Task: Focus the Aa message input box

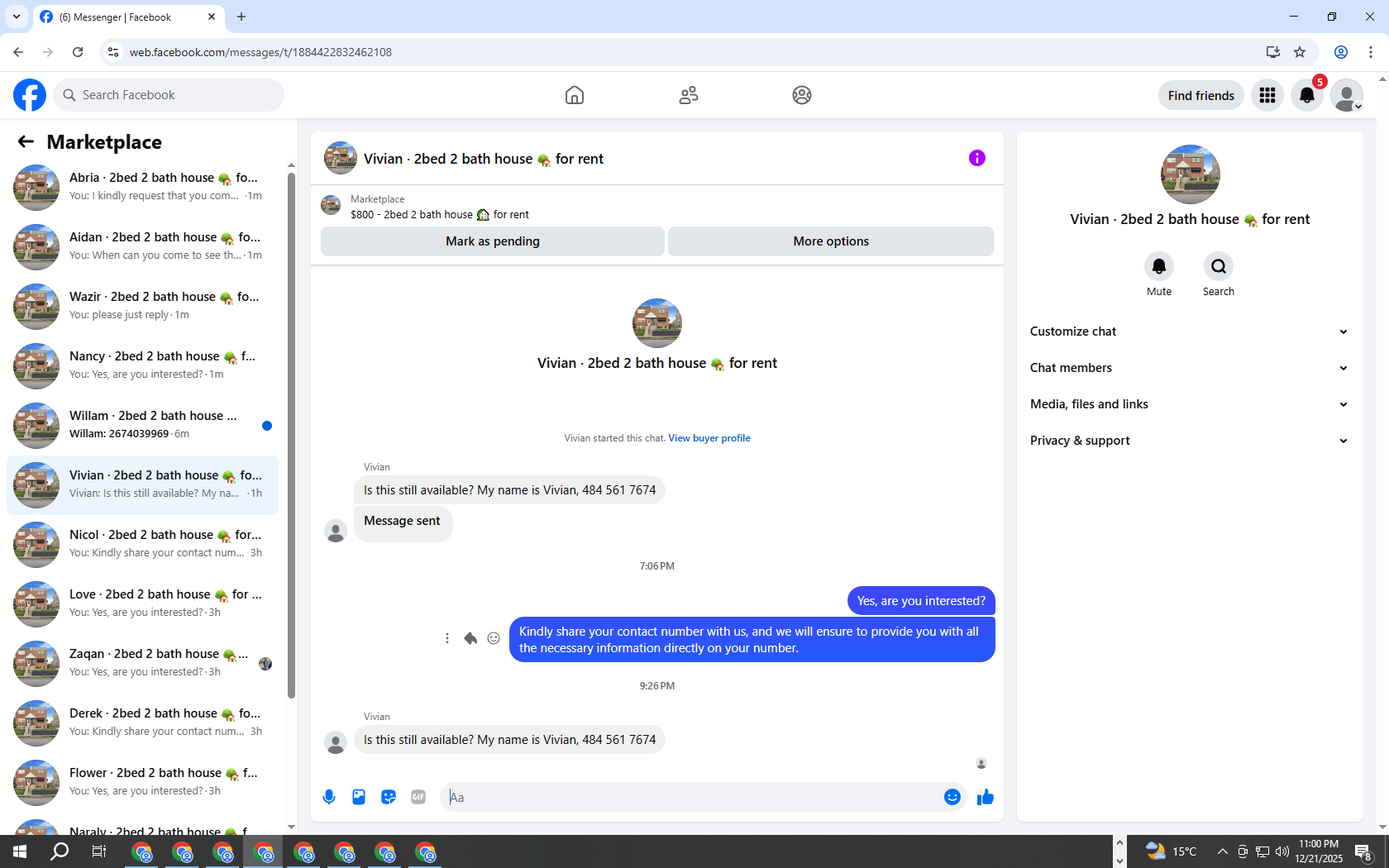Action: (x=691, y=797)
